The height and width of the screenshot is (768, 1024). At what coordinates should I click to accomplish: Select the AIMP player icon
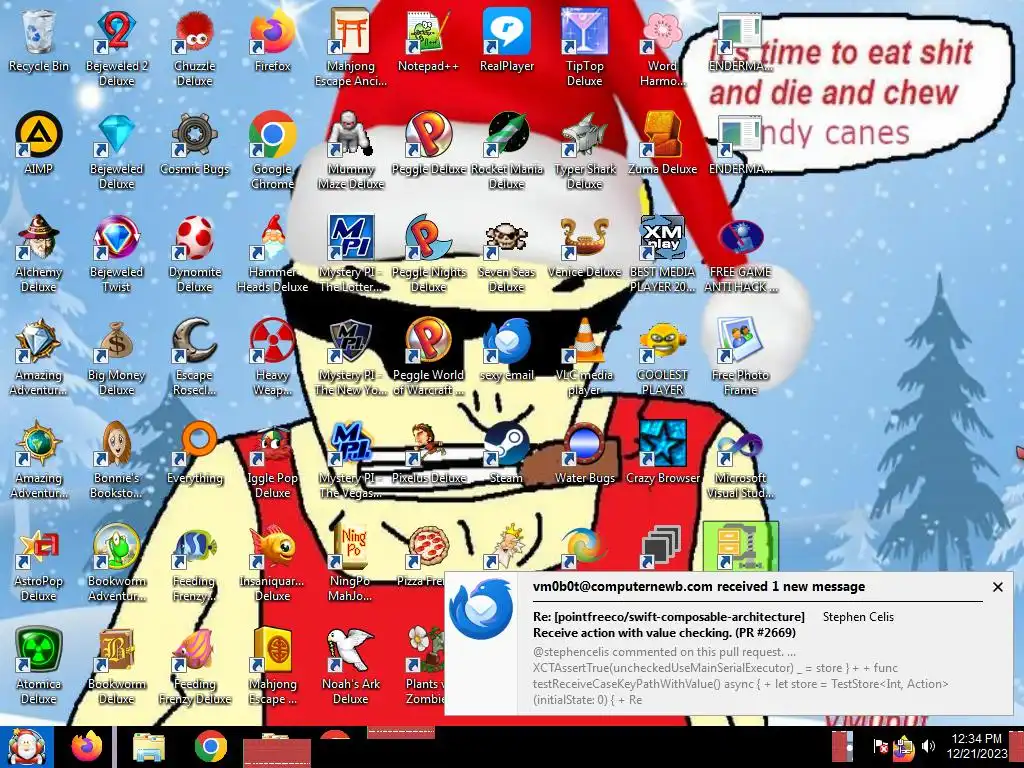tap(39, 144)
